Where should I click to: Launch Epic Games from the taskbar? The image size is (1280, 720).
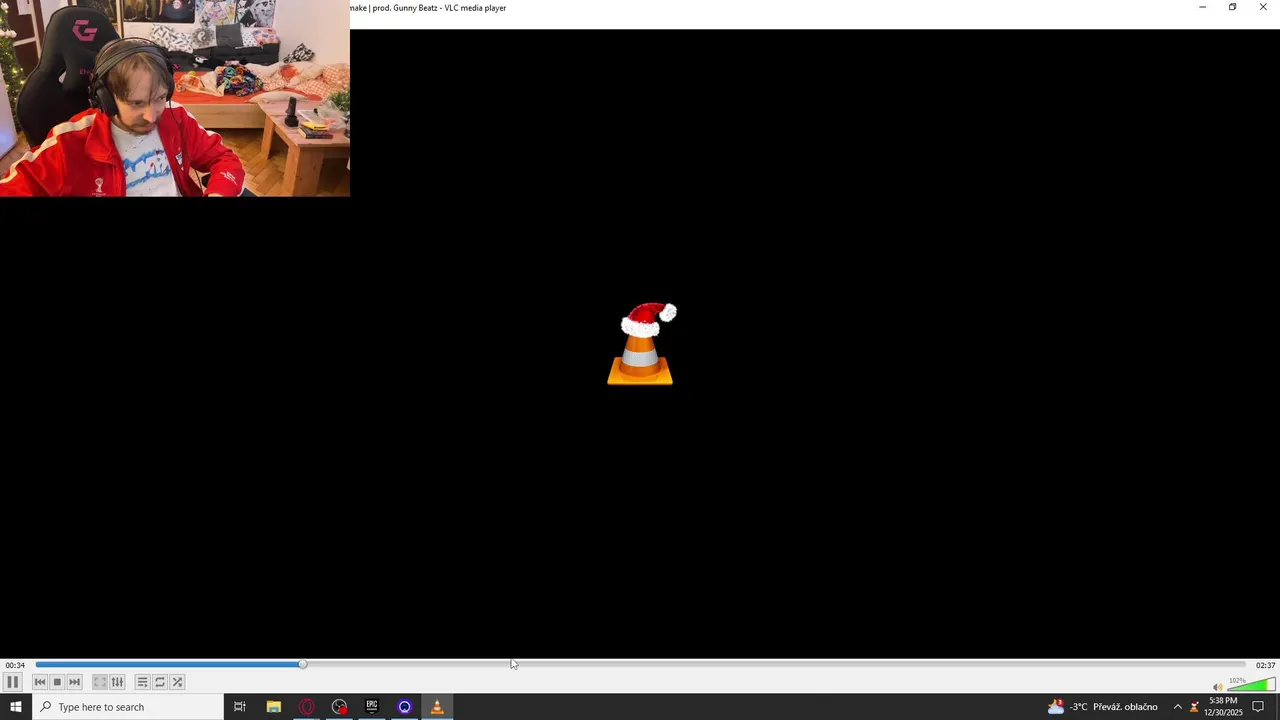click(372, 707)
